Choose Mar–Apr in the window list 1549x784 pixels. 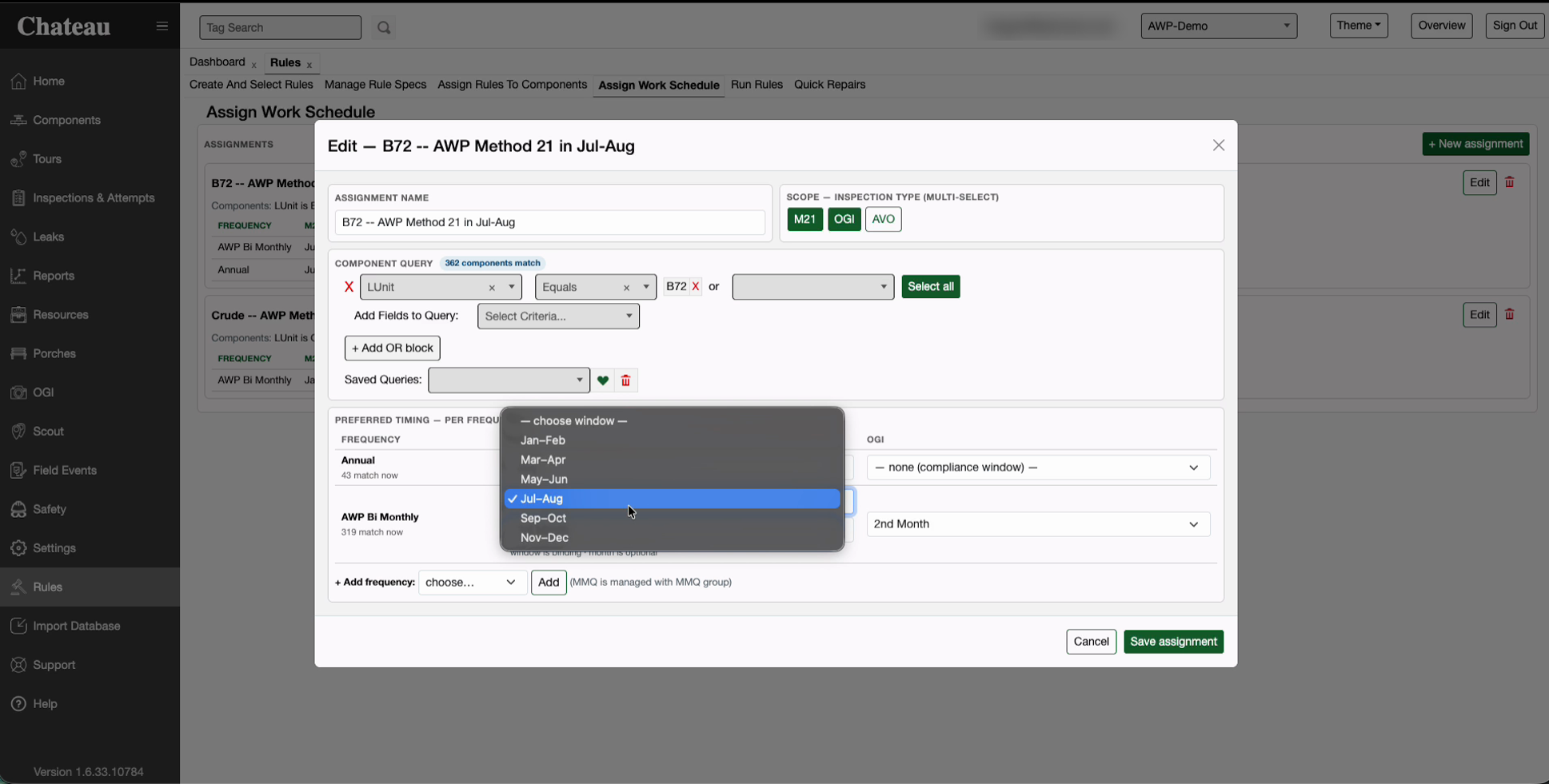point(672,460)
